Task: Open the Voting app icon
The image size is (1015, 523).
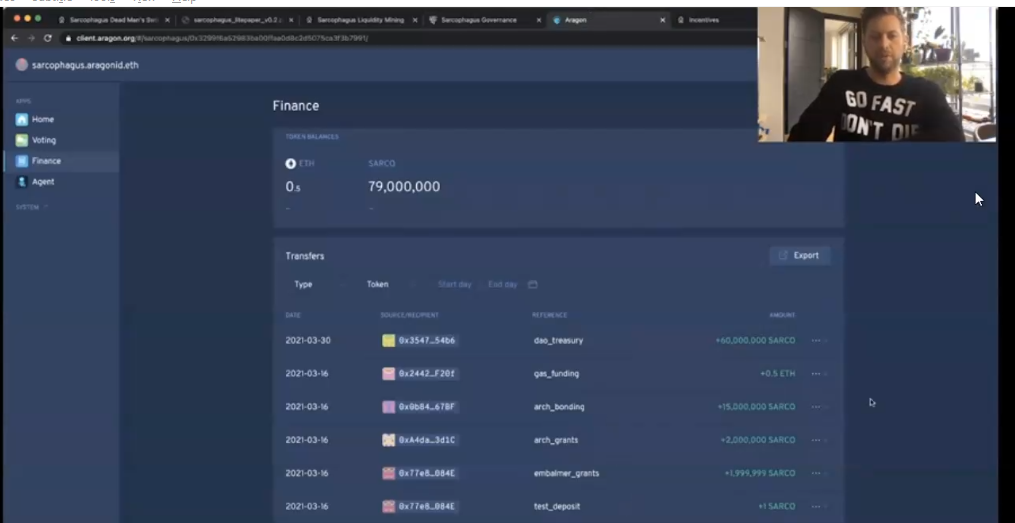Action: tap(22, 140)
